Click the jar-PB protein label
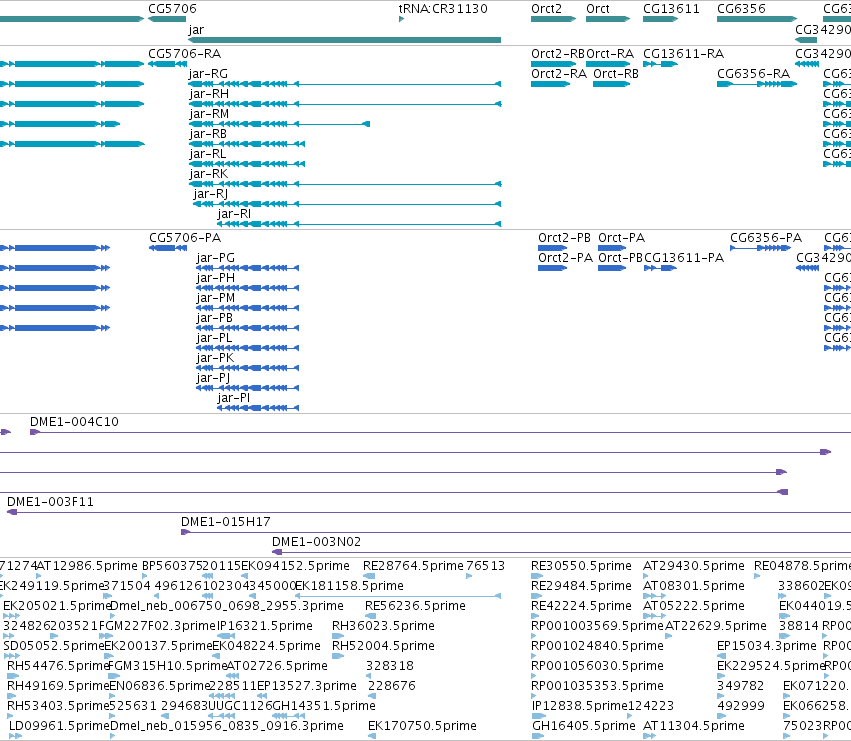 [x=214, y=318]
